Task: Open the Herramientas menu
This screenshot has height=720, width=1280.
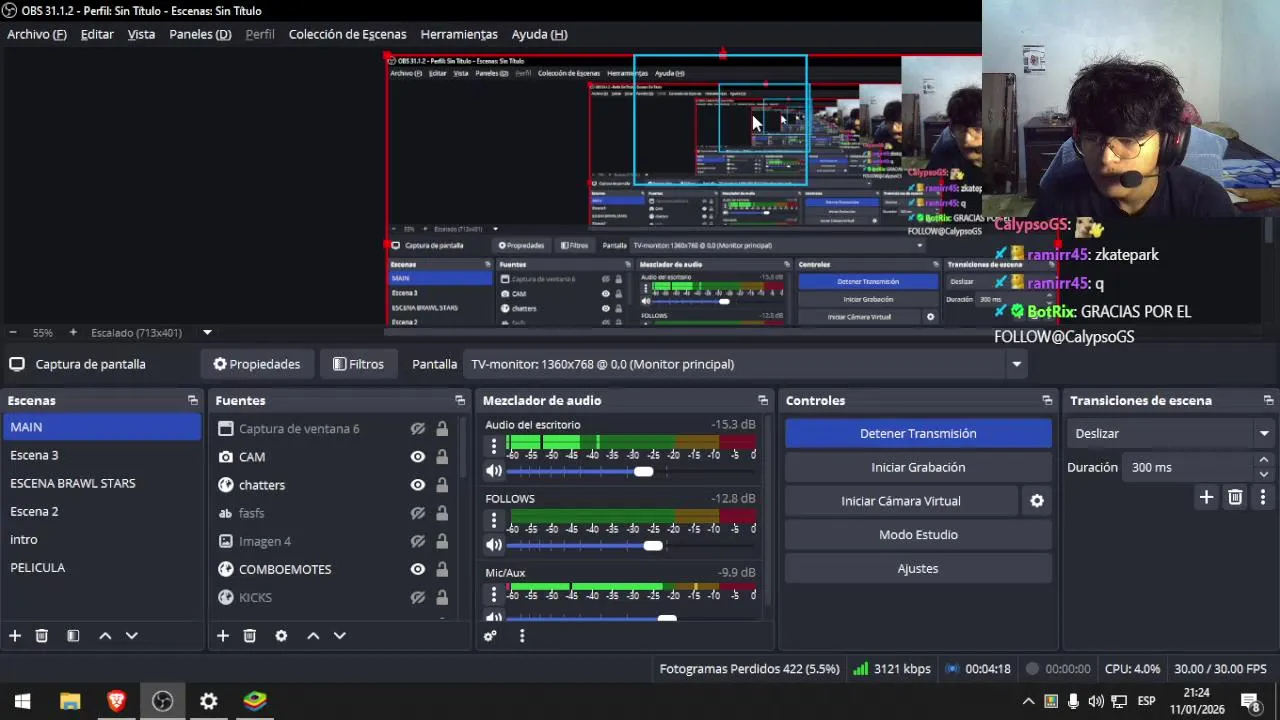Action: click(x=459, y=34)
